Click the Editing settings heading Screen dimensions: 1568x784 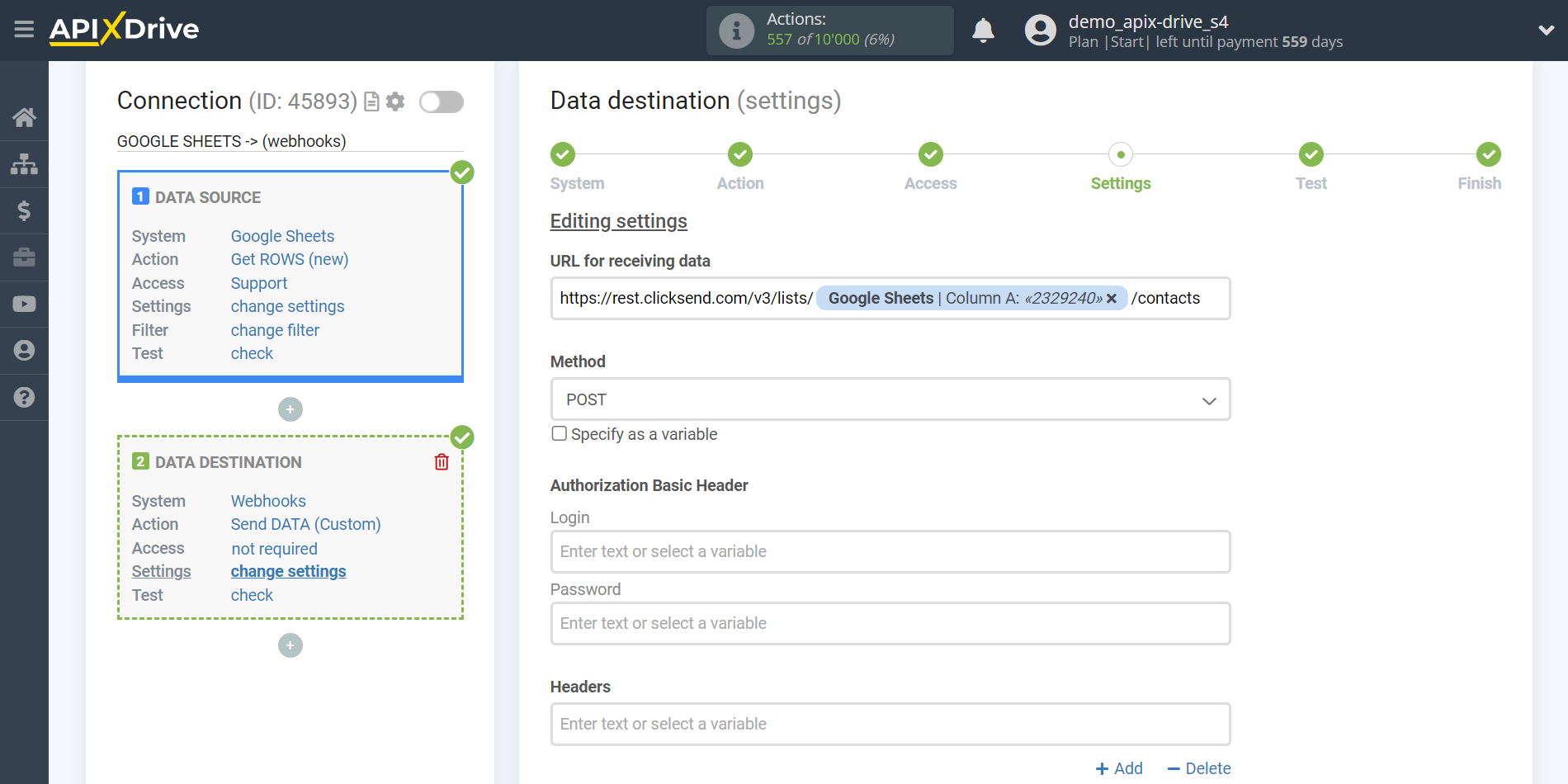click(x=618, y=221)
